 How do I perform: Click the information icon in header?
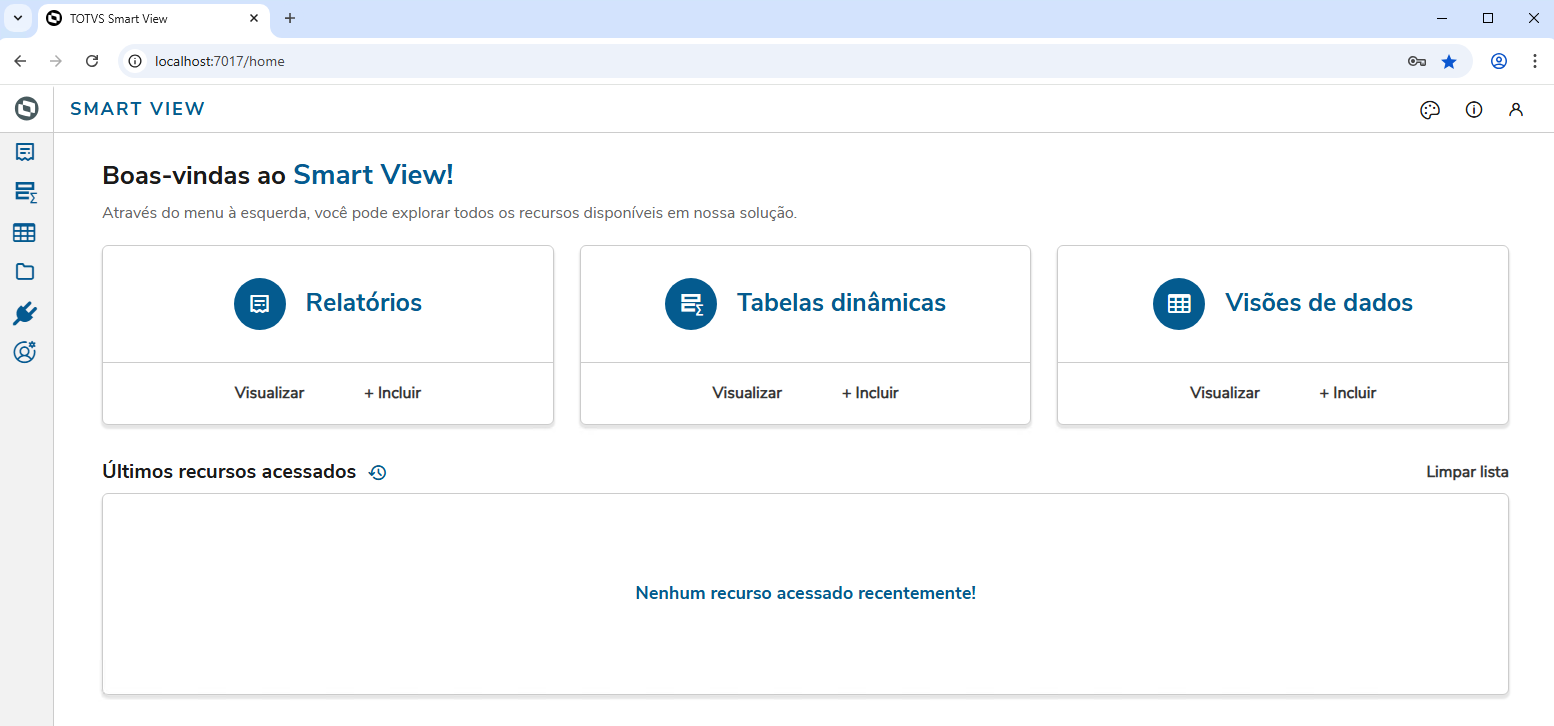click(1474, 110)
